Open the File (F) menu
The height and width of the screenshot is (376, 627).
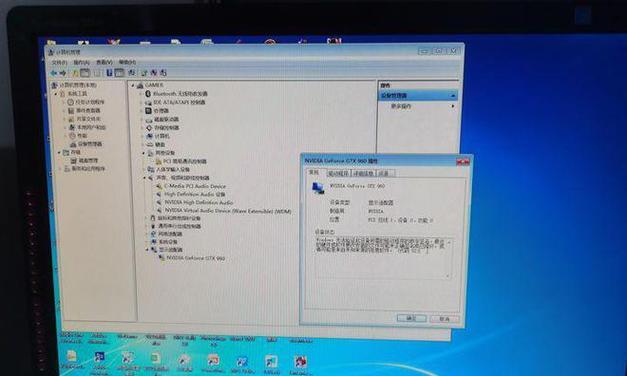pyautogui.click(x=59, y=63)
